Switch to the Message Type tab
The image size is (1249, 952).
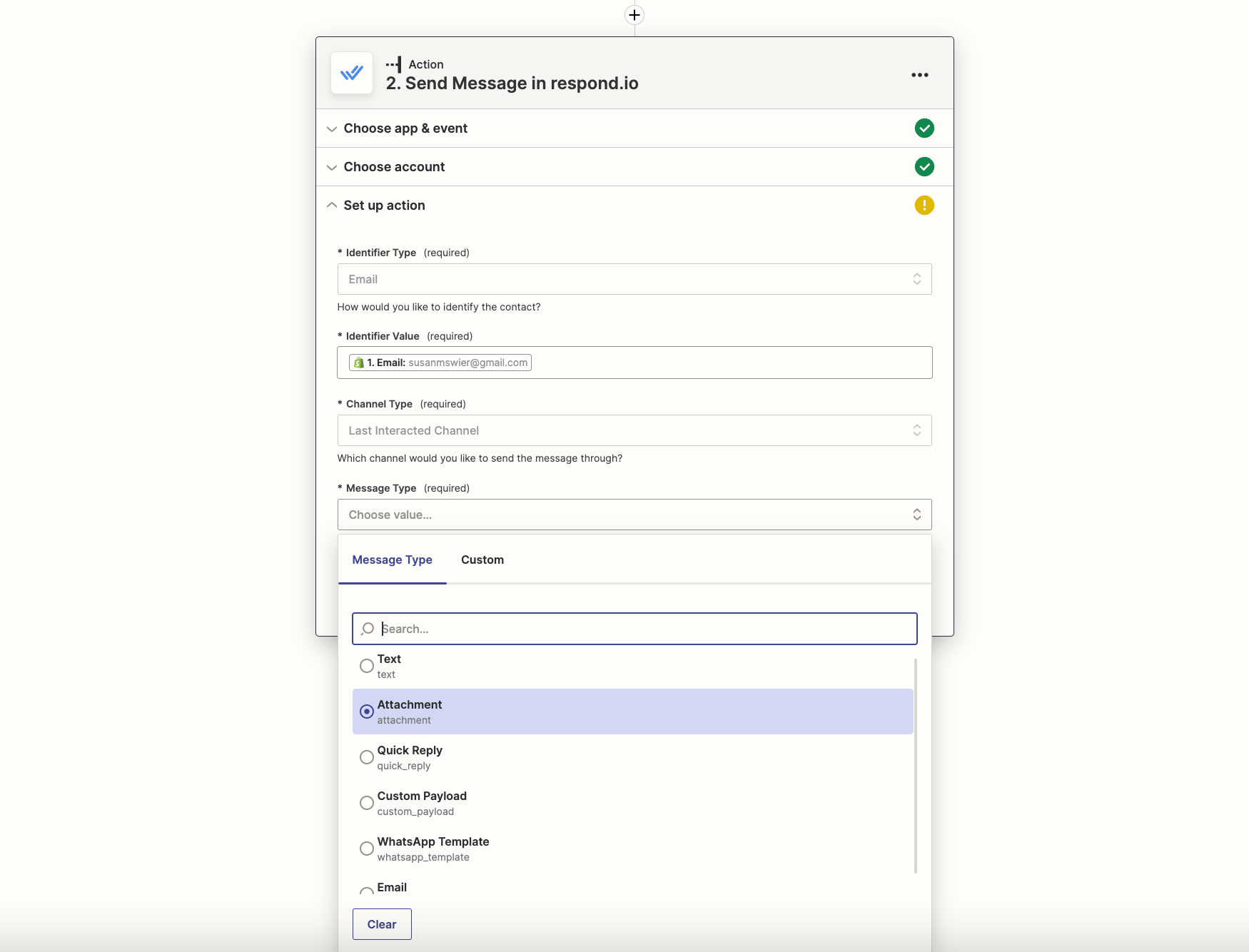392,559
